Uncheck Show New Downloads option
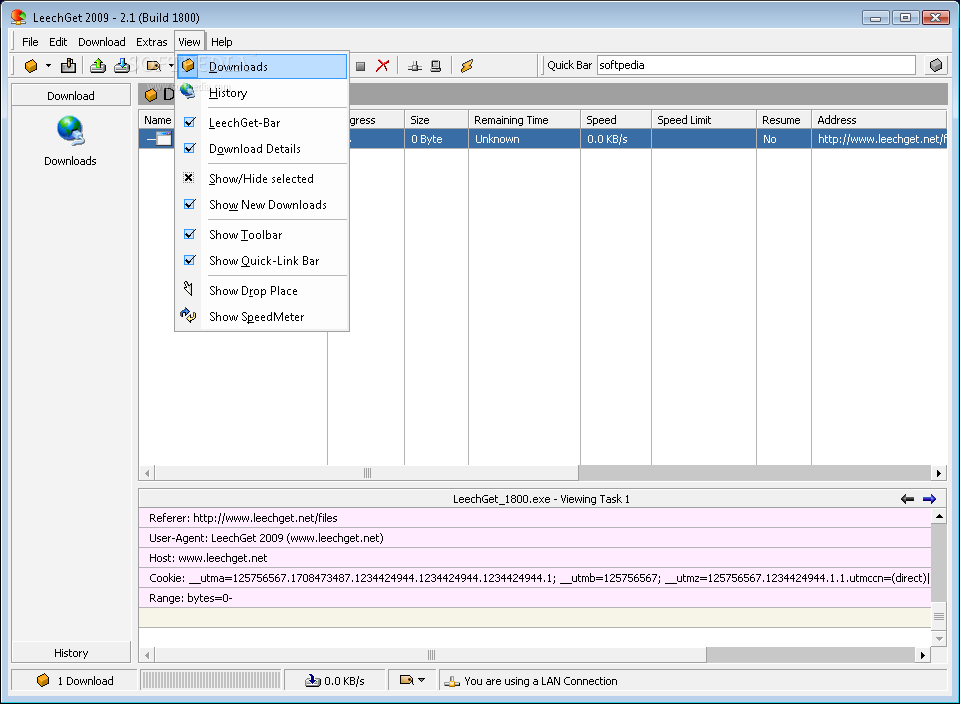The width and height of the screenshot is (960, 704). point(190,204)
